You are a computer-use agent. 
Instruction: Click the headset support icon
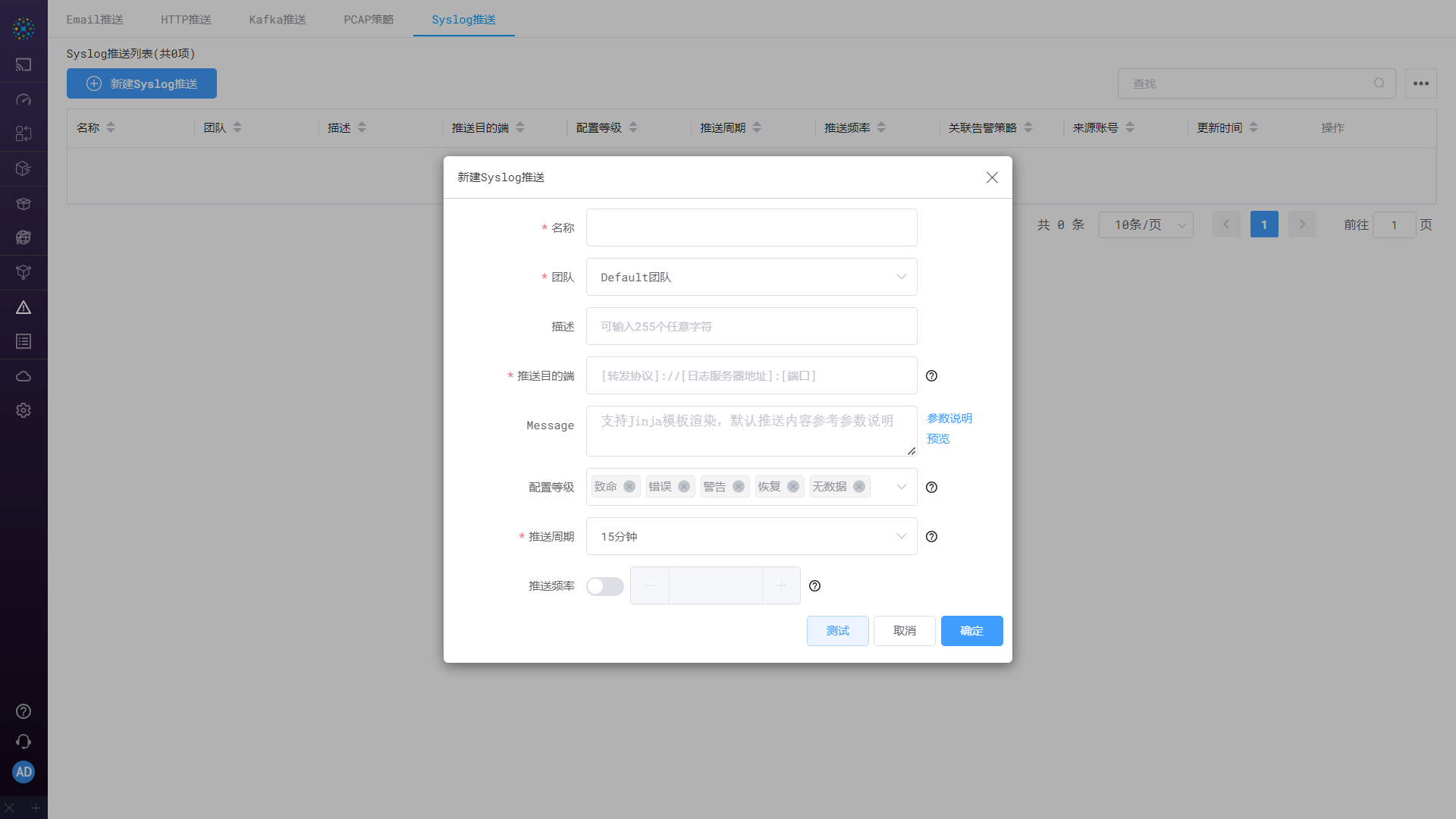24,741
